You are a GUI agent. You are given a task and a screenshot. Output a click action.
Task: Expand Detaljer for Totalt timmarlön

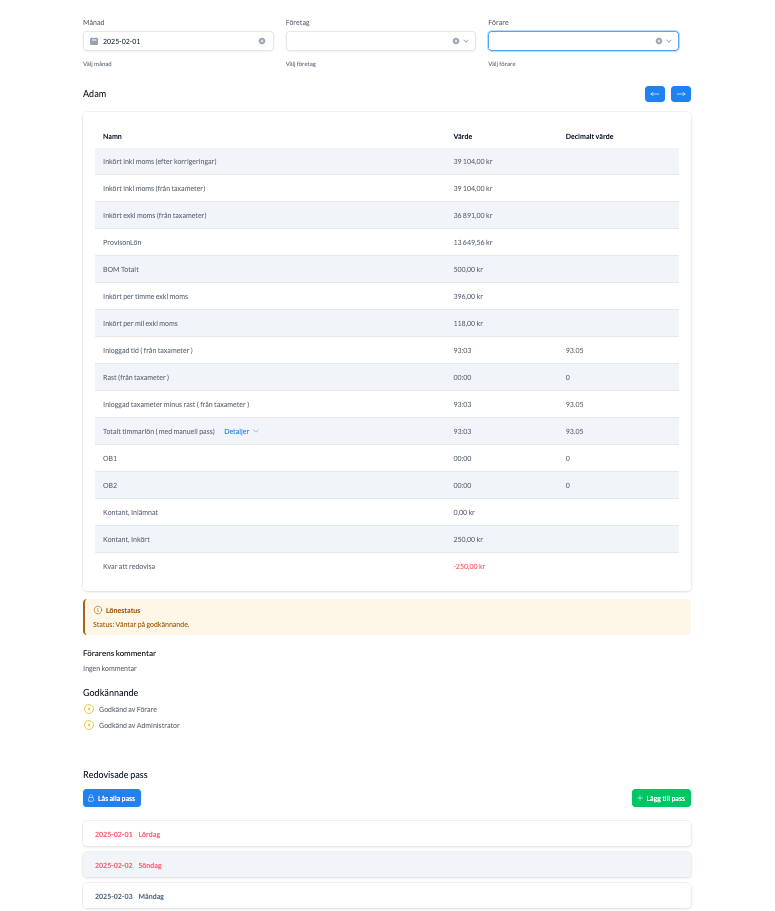[x=241, y=431]
